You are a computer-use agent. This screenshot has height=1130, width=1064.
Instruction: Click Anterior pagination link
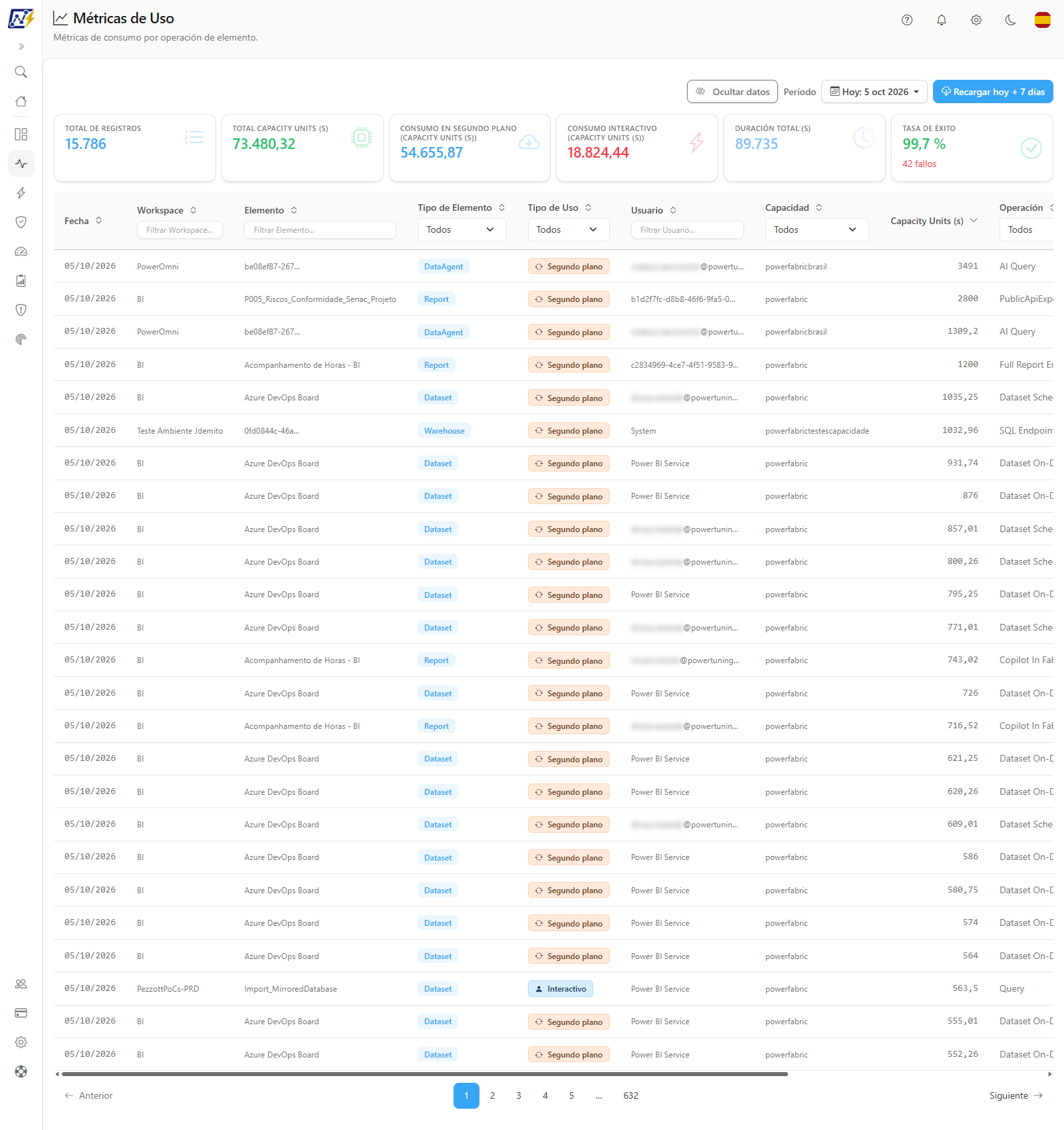click(x=88, y=1095)
